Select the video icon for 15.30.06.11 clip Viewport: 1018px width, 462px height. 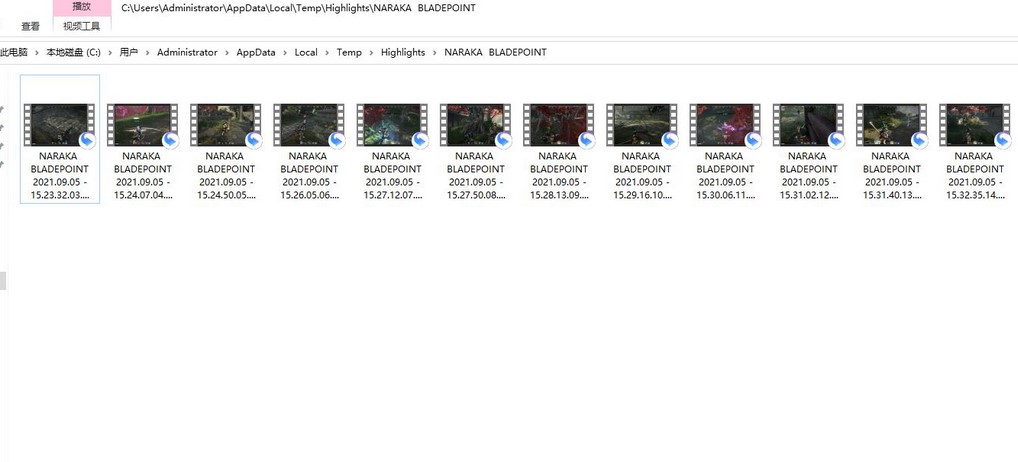point(724,125)
